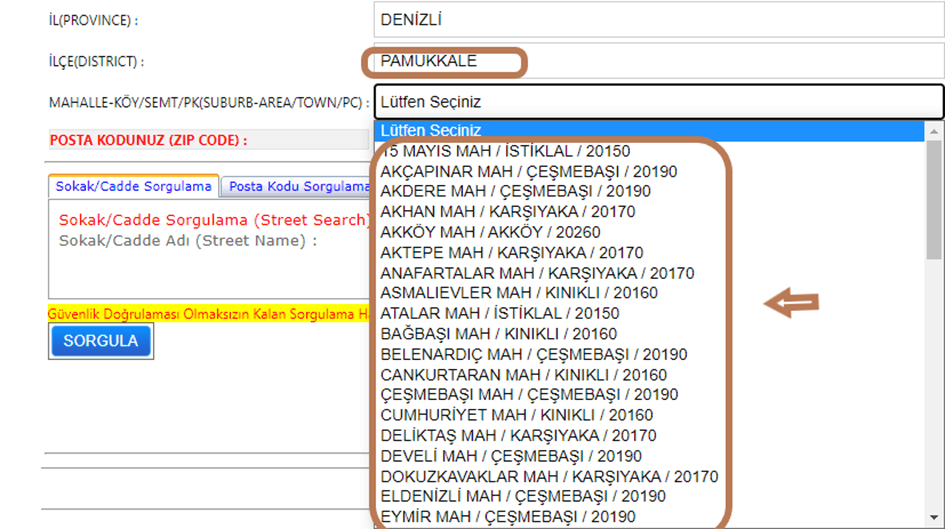Select AKHAN MAH / KARŞIYAKA / 20170

point(507,212)
